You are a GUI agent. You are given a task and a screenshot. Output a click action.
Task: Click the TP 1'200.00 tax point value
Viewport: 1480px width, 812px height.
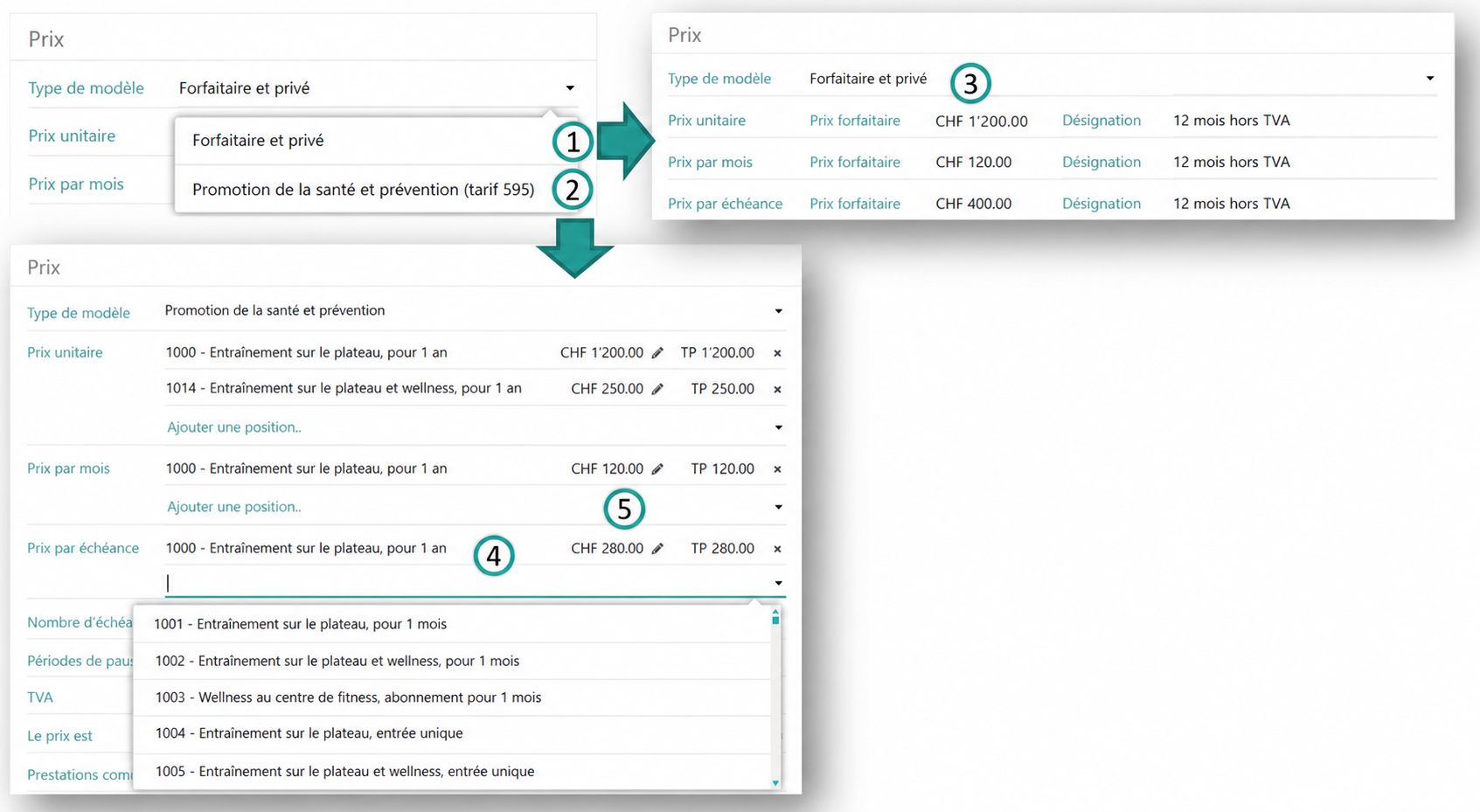coord(718,353)
